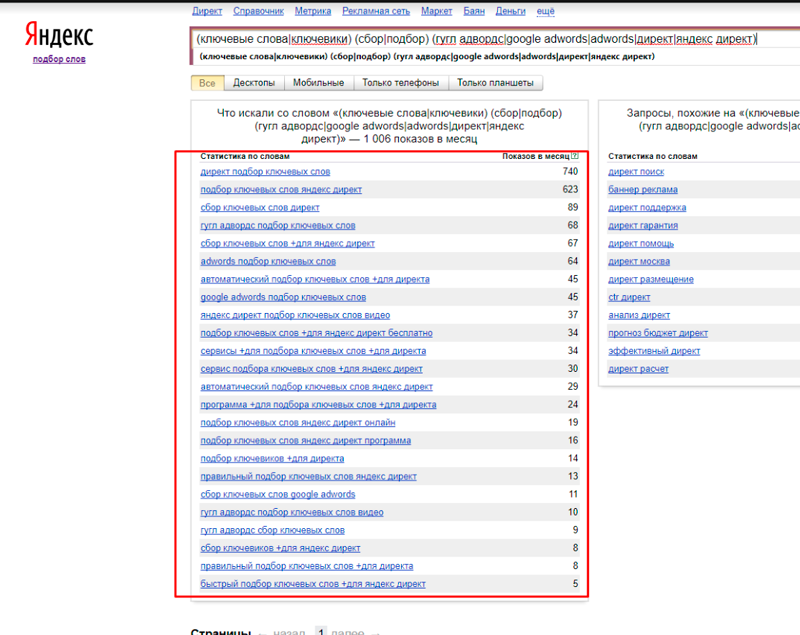Open similar query директ москва
The height and width of the screenshot is (635, 800).
(x=639, y=261)
